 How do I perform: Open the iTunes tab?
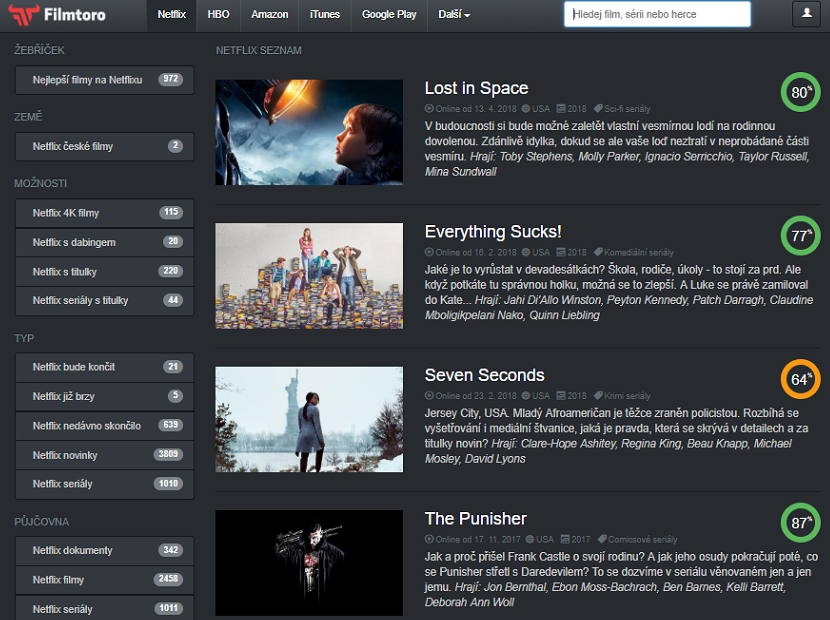coord(324,14)
